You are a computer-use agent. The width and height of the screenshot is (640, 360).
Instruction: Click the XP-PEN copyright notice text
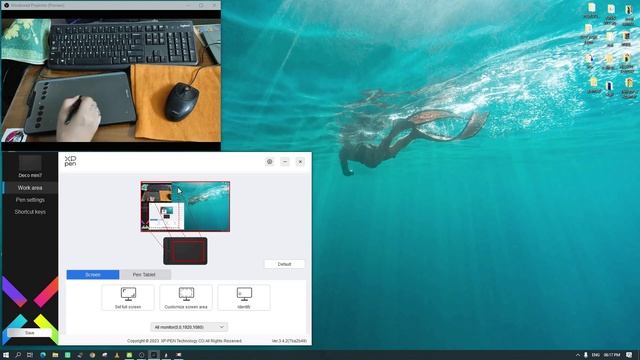(x=184, y=341)
